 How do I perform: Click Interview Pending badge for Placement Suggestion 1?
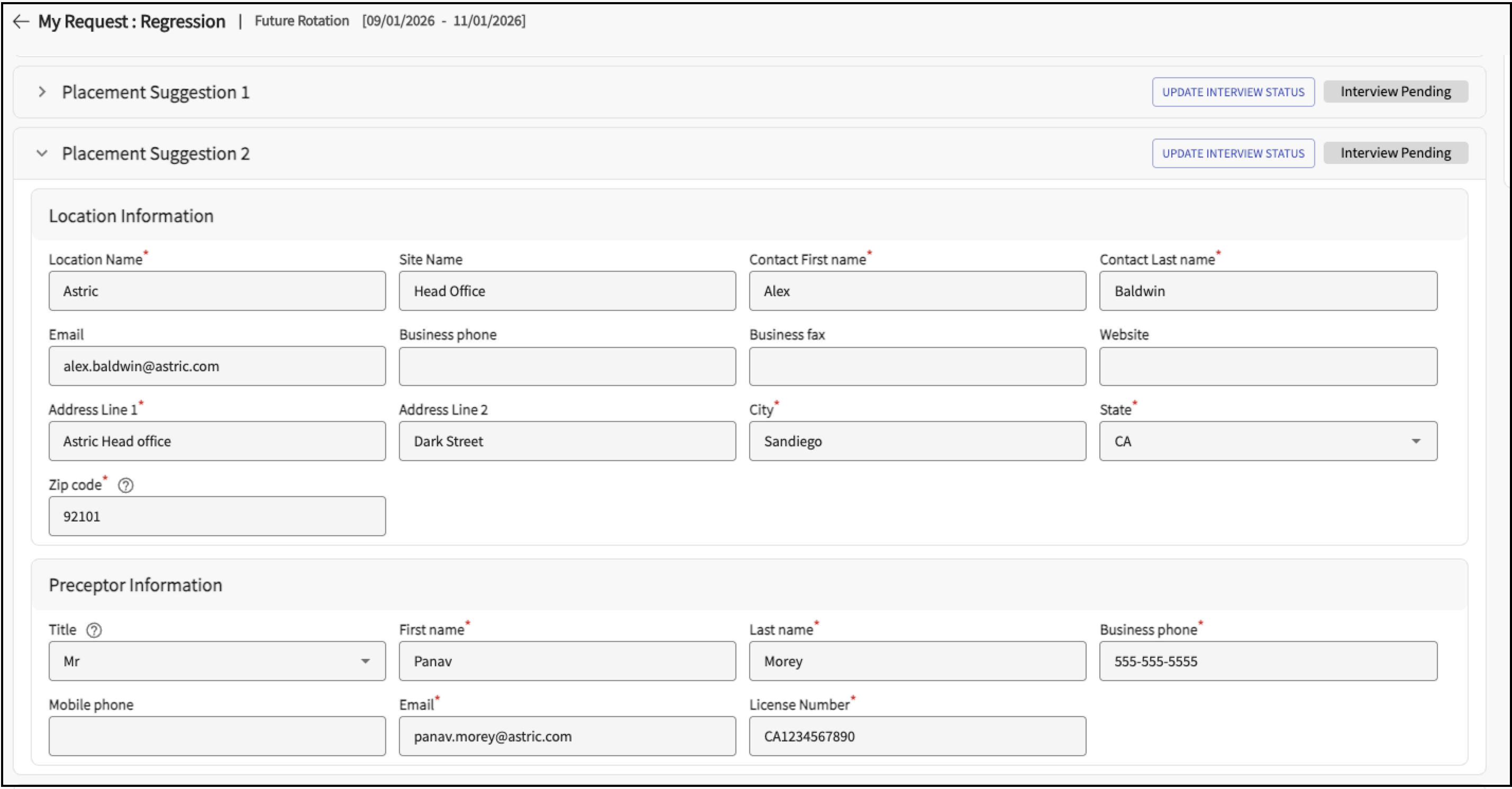(1396, 91)
